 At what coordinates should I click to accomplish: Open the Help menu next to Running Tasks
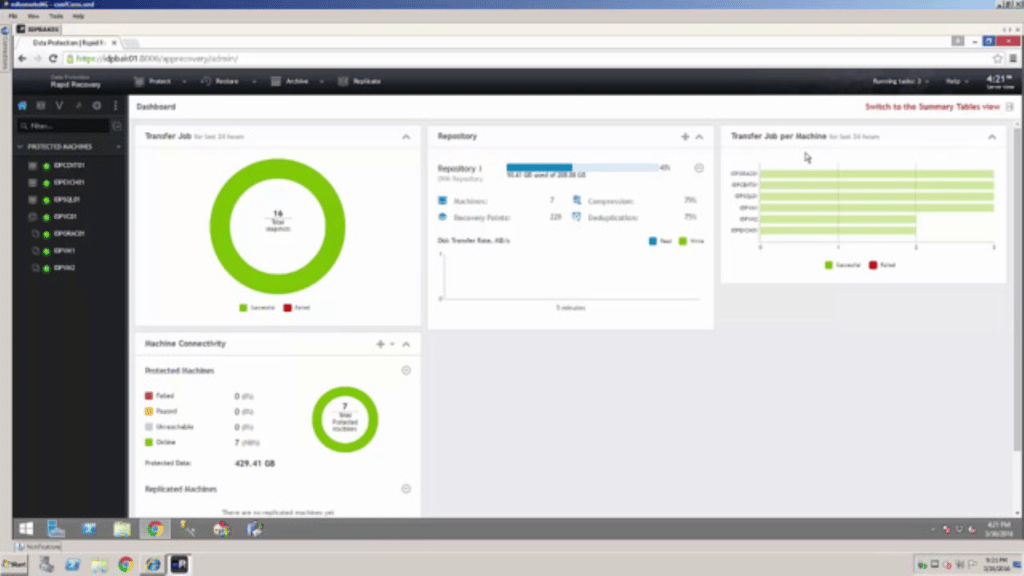tap(957, 81)
